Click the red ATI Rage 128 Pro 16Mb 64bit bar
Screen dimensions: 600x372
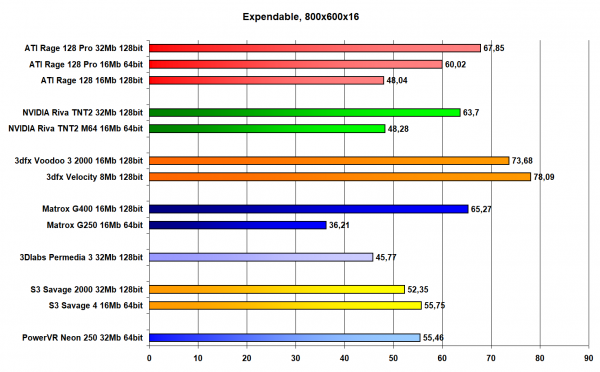coord(295,64)
